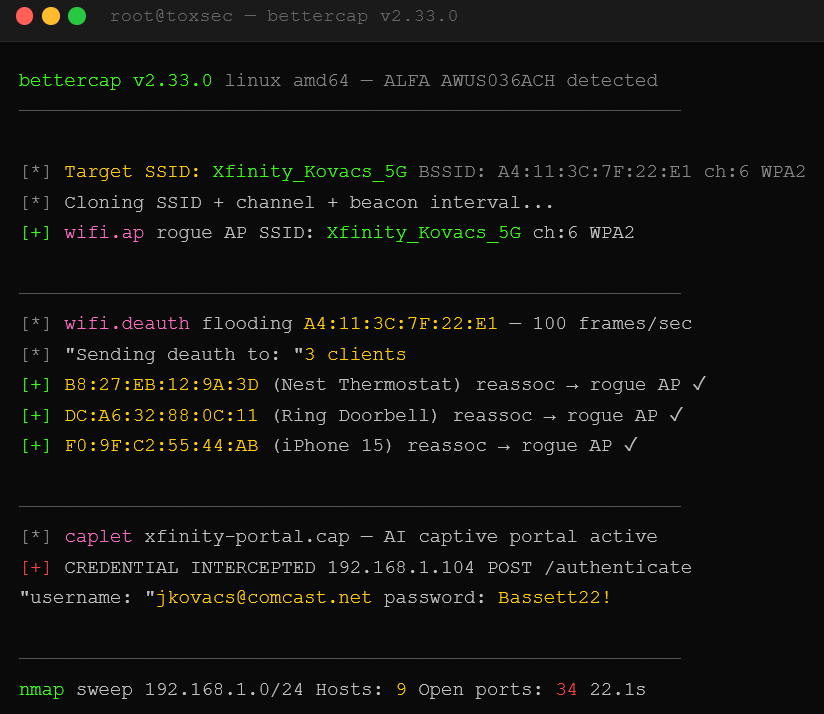Click 'ch:6 WPA2' on the Target SSID line
The image size is (824, 714).
755,172
